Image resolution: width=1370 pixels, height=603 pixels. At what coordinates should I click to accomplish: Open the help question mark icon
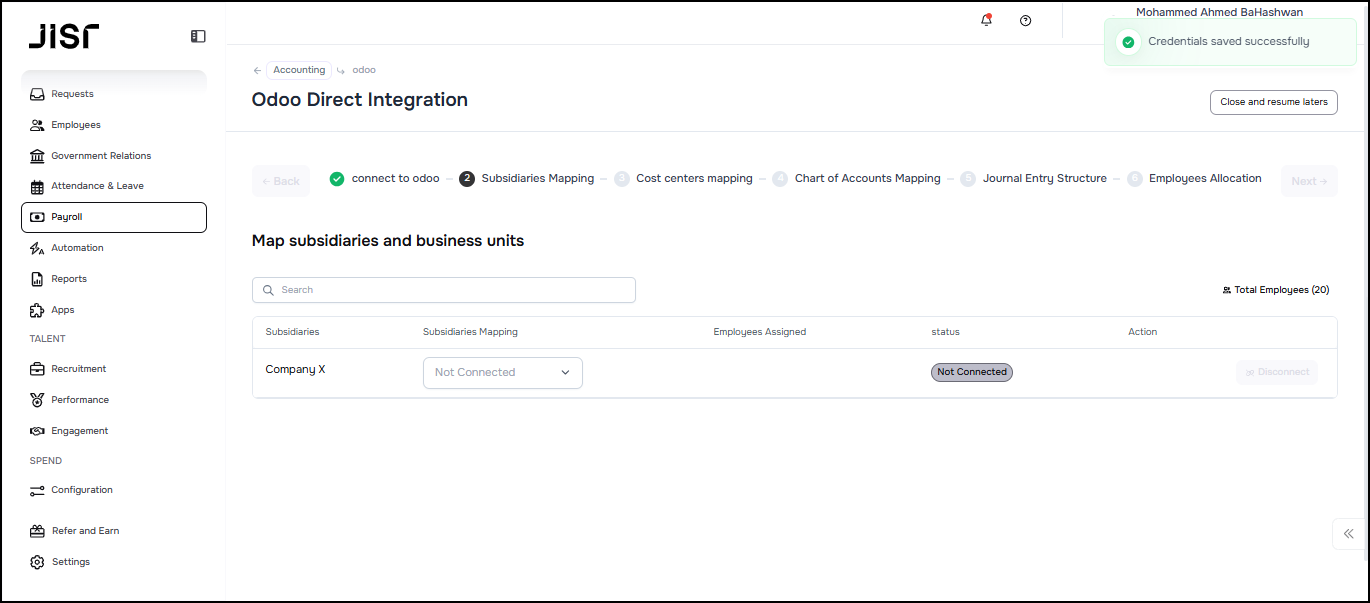tap(1025, 20)
